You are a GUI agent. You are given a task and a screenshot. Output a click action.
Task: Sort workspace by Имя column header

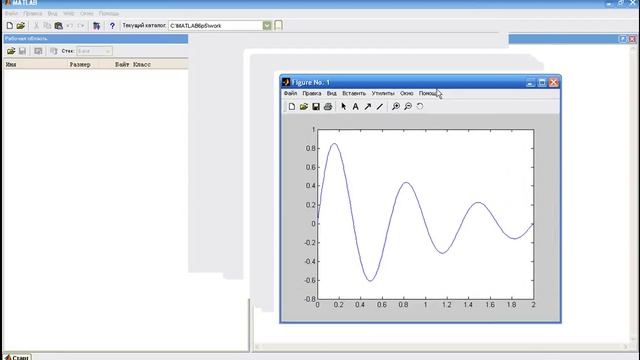click(x=11, y=64)
